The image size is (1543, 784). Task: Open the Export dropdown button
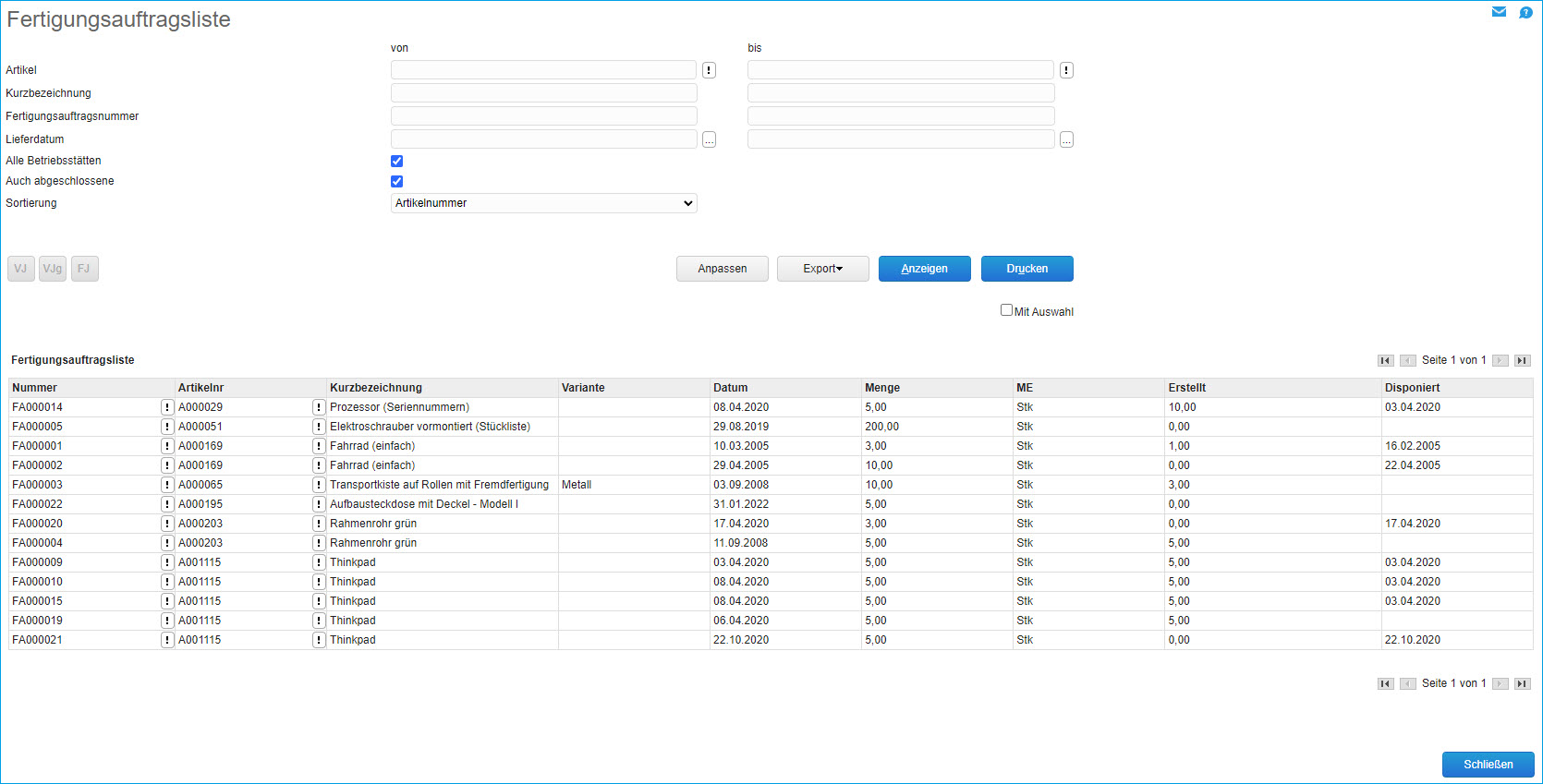[x=823, y=269]
